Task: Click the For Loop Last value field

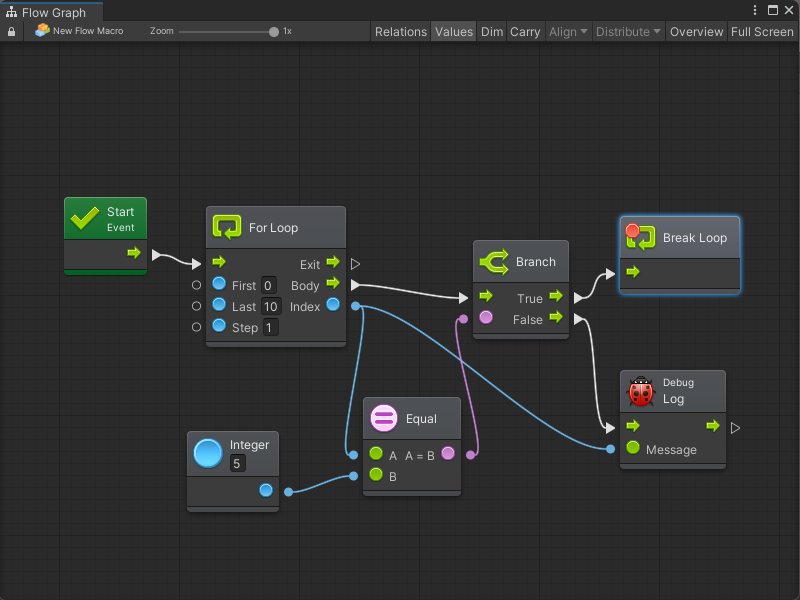Action: [x=271, y=307]
